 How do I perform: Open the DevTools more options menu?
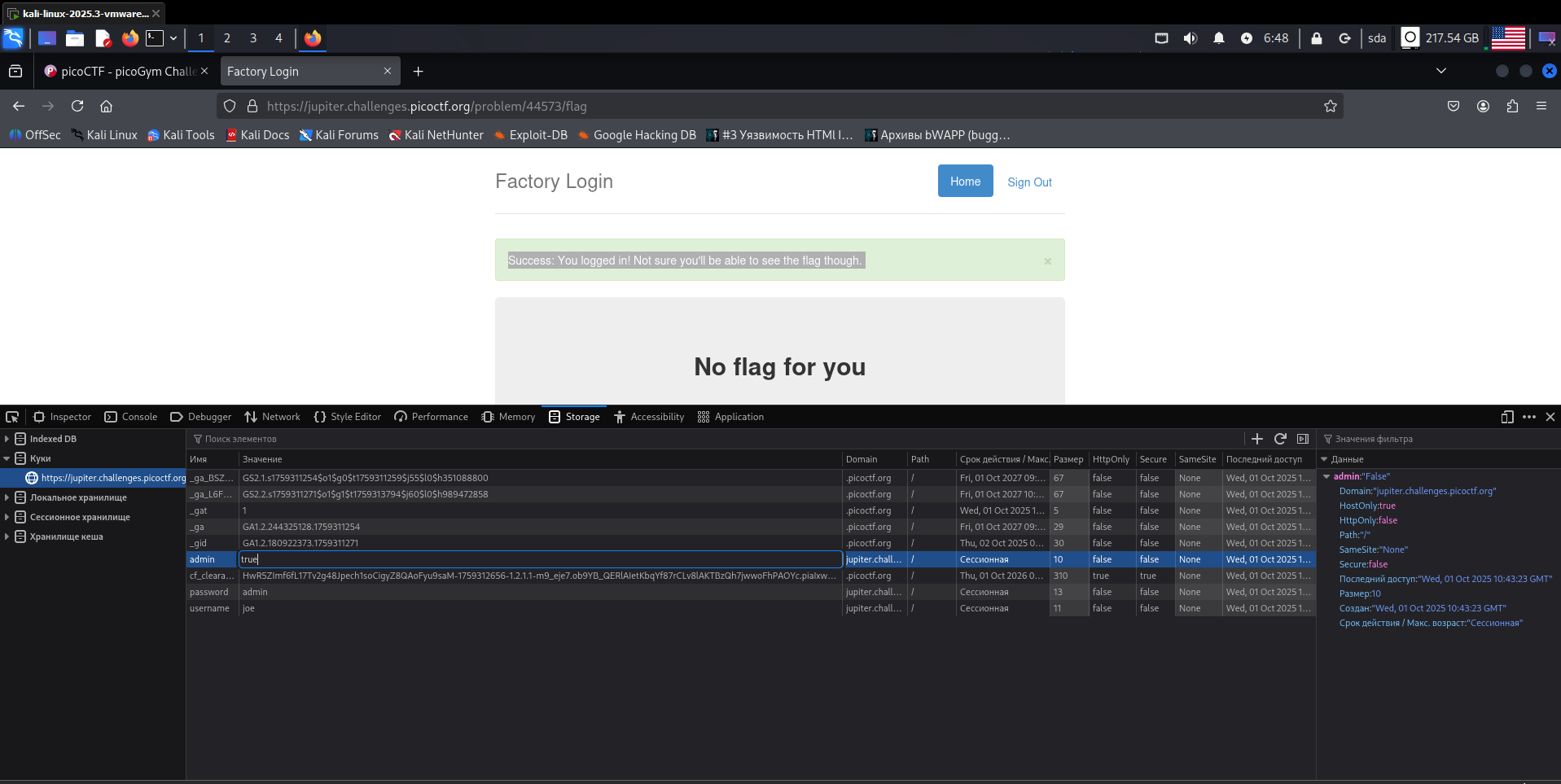pyautogui.click(x=1528, y=417)
